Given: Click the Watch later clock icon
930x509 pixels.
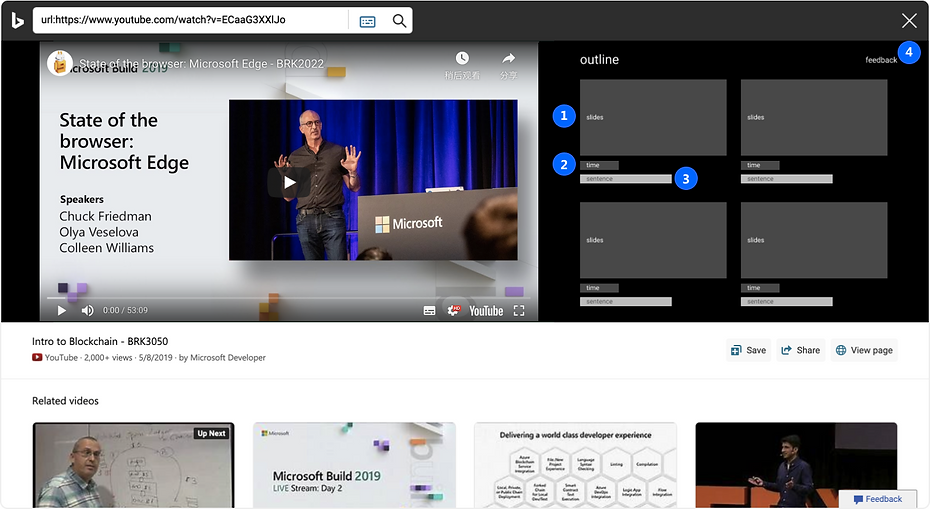Looking at the screenshot, I should [462, 58].
